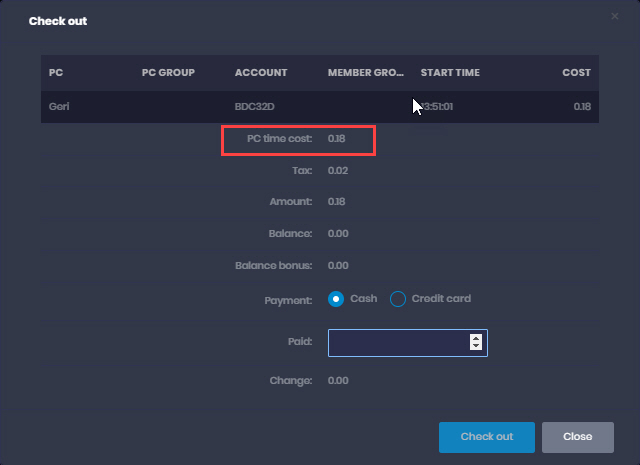The width and height of the screenshot is (640, 465).
Task: Sort by the ACCOUNT column header
Action: [261, 73]
